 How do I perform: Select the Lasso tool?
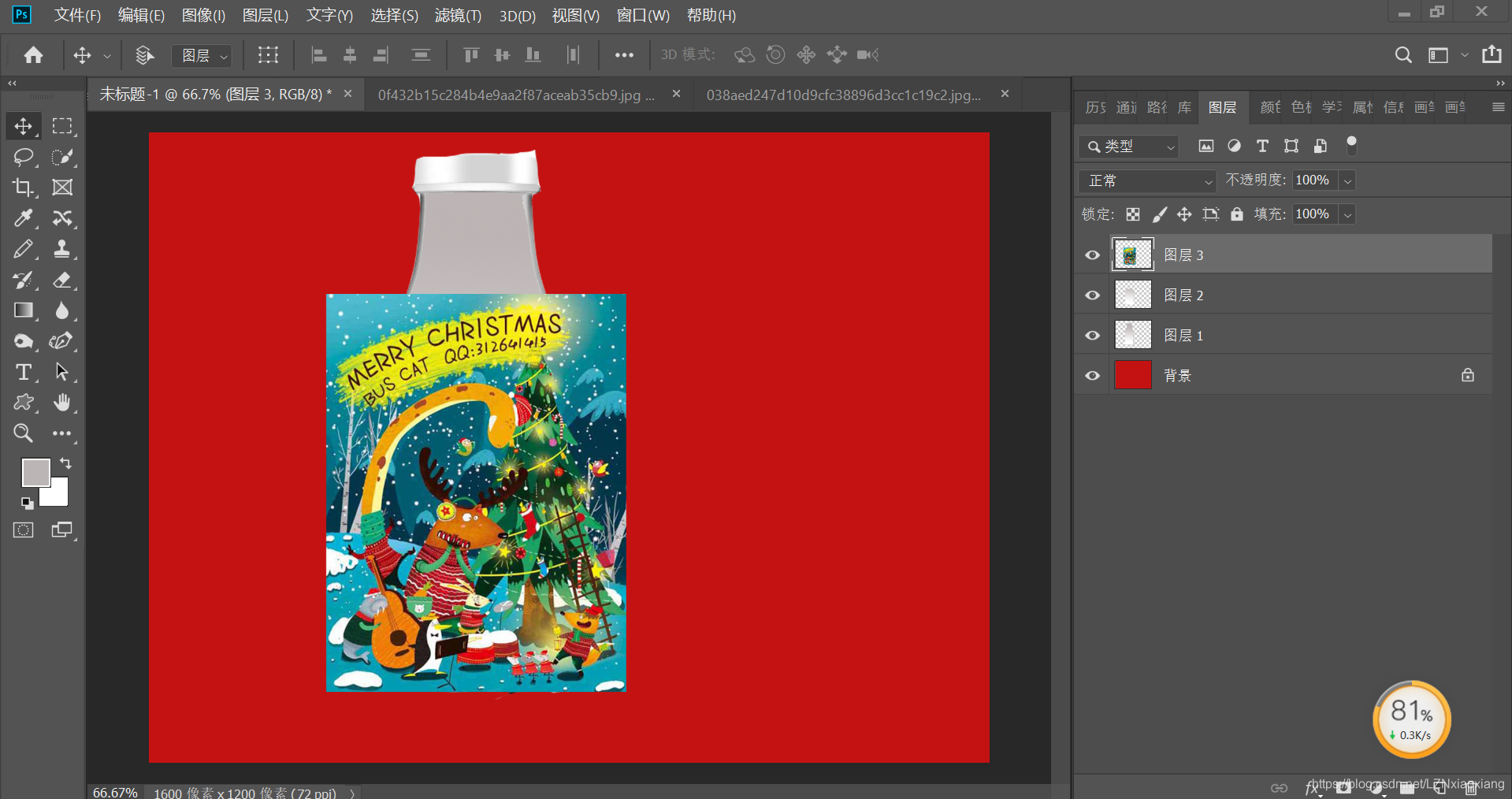pyautogui.click(x=23, y=157)
